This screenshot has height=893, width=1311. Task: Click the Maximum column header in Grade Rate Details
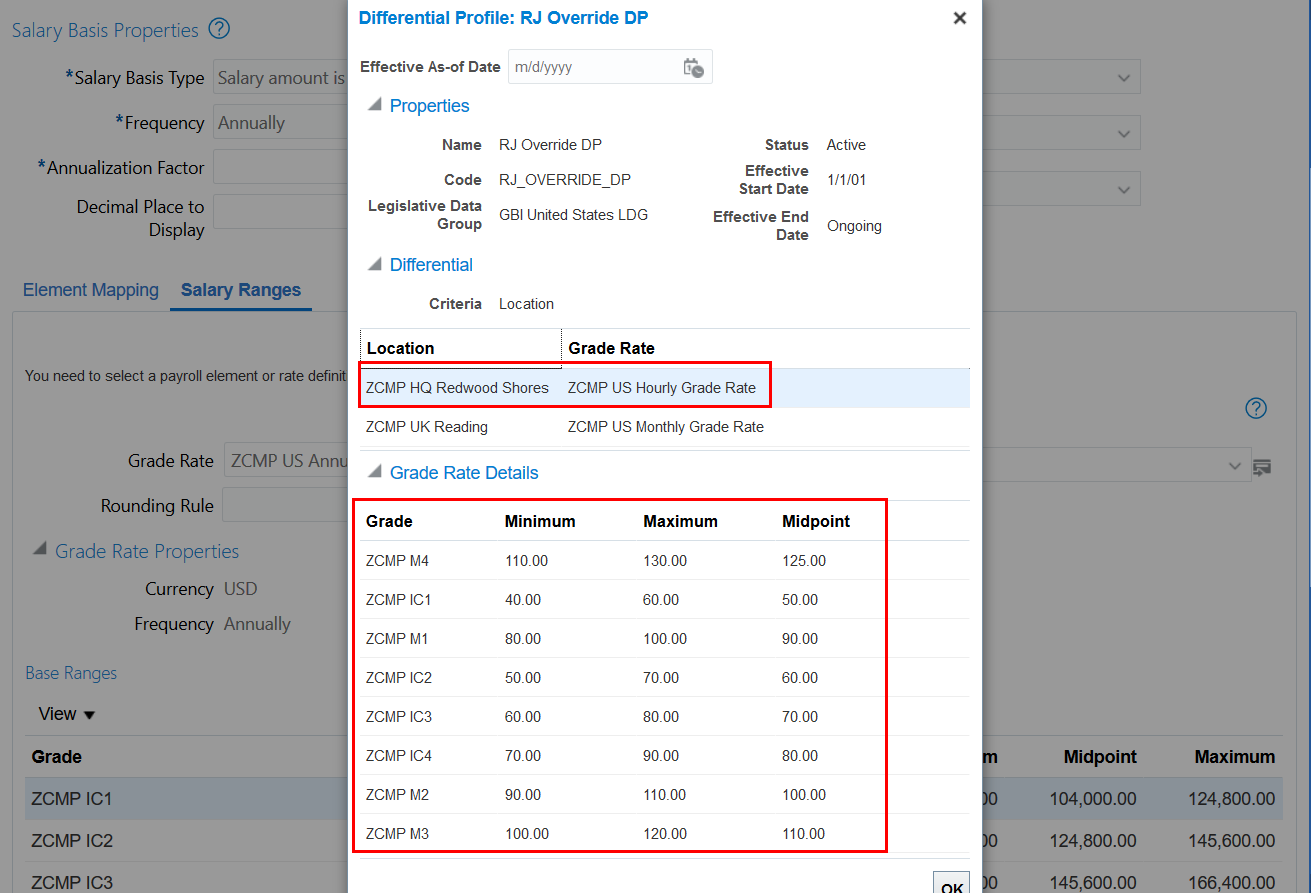click(680, 521)
